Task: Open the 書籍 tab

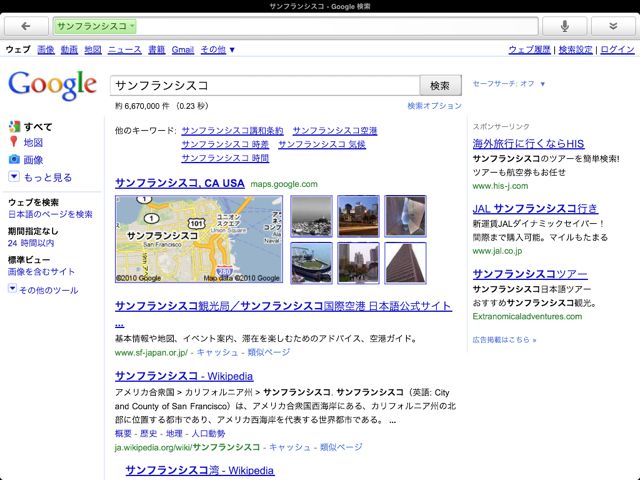Action: 156,50
